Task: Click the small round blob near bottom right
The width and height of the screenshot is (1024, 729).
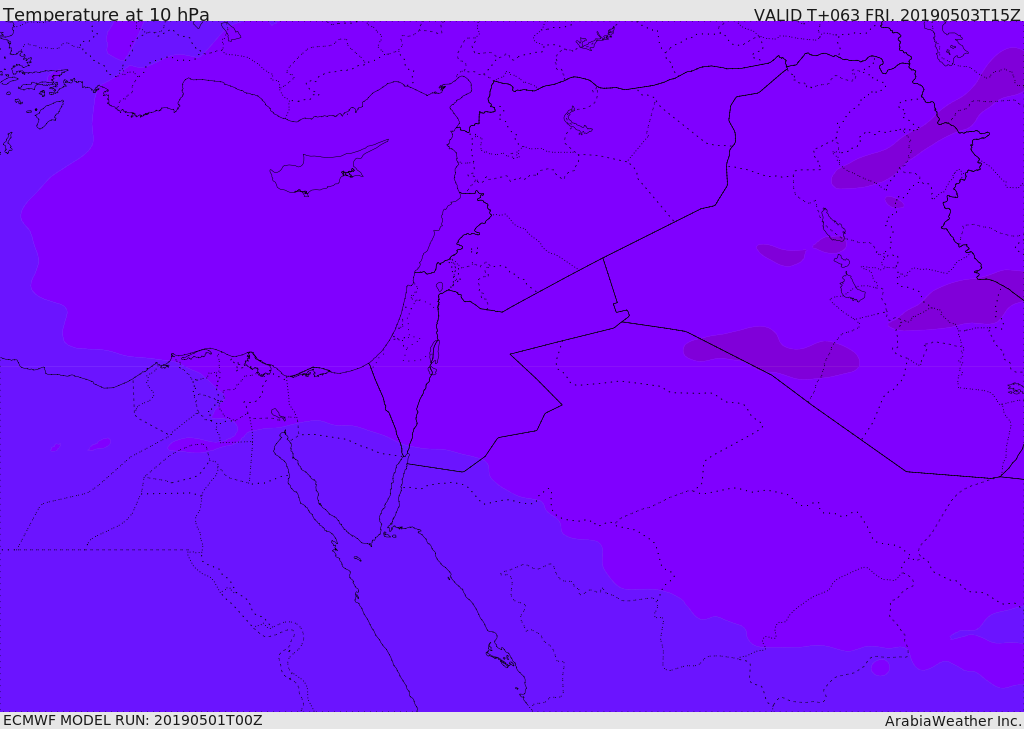Action: coord(880,667)
